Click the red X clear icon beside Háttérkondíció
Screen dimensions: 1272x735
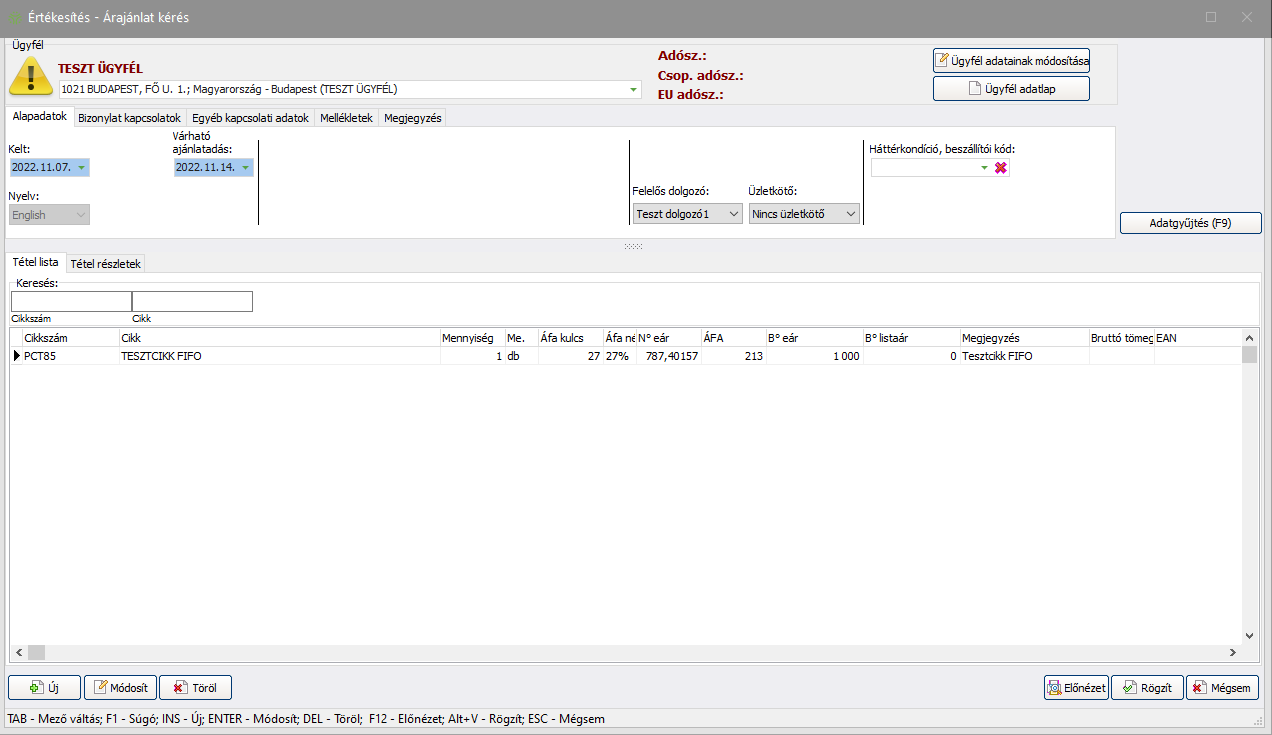click(1001, 168)
